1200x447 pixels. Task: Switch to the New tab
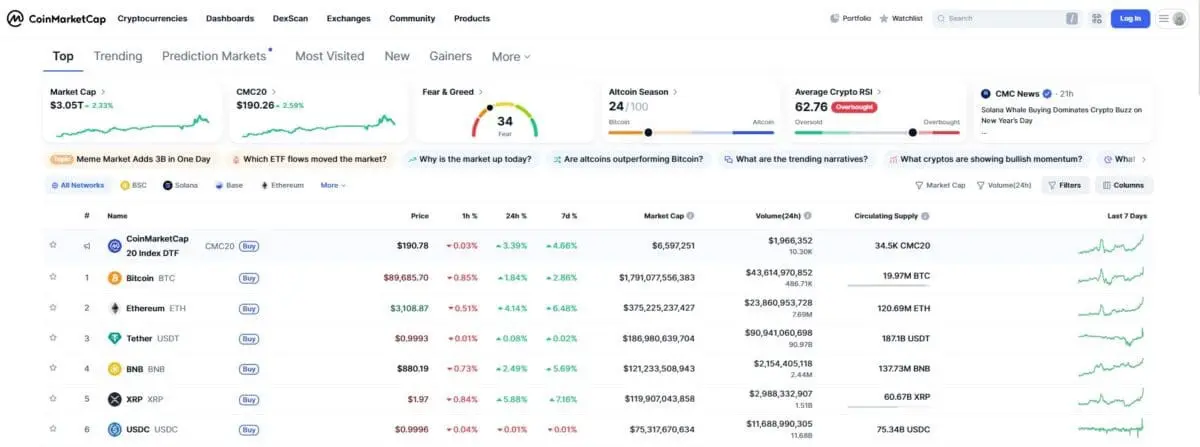tap(397, 56)
